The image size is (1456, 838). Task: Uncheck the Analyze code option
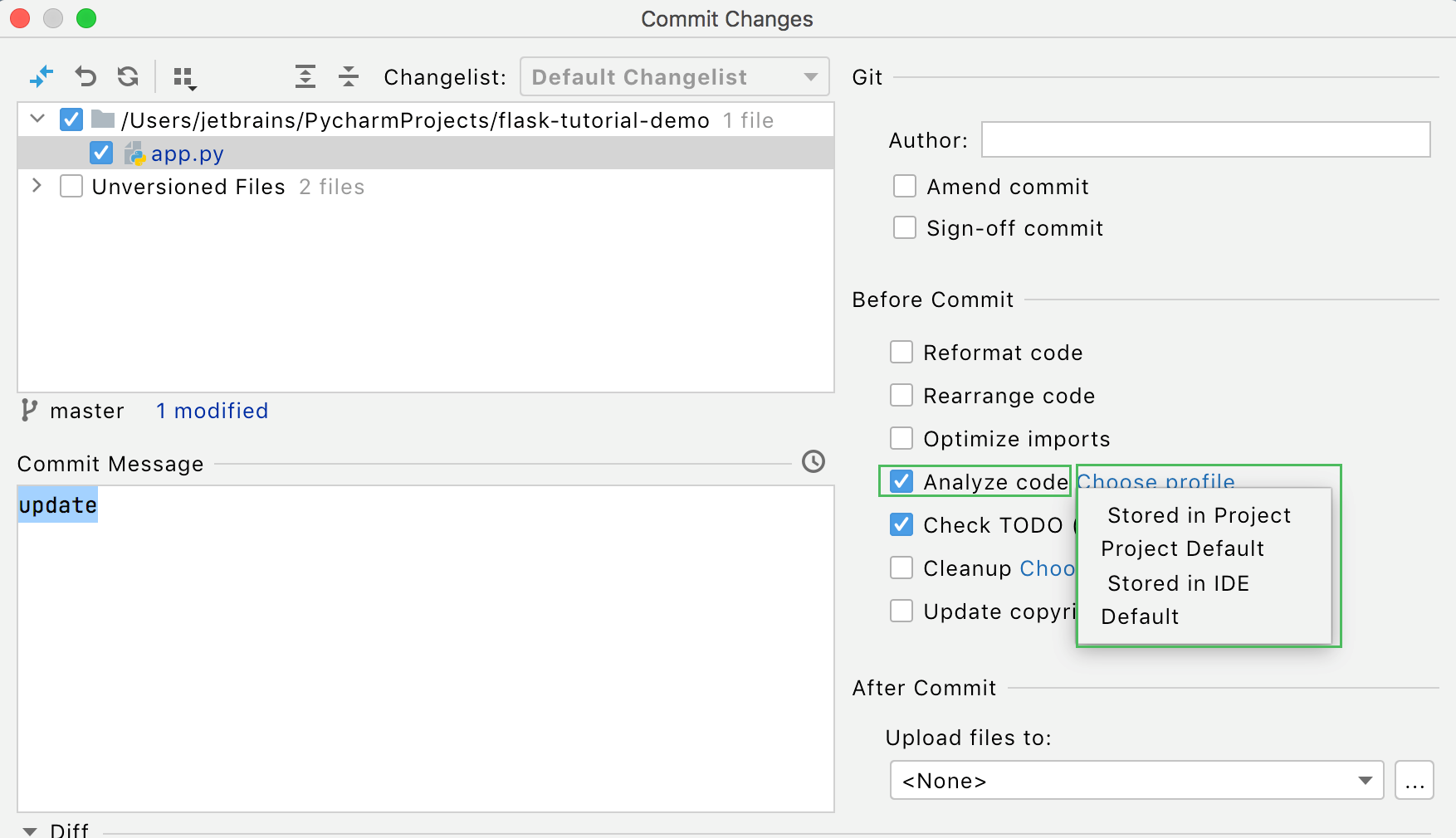pos(901,481)
